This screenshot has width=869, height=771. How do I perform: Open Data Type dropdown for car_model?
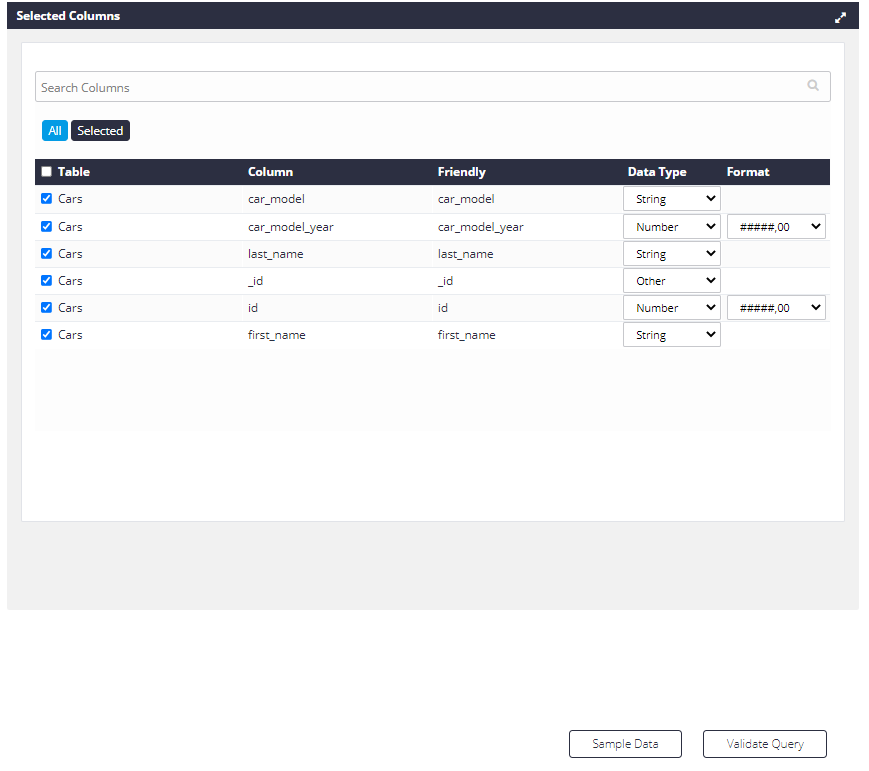(x=672, y=198)
